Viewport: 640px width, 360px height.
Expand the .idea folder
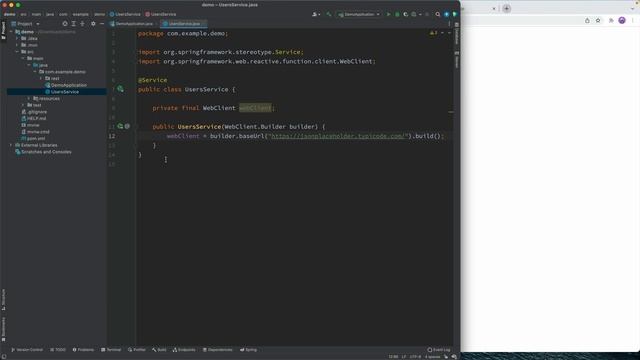tap(18, 38)
